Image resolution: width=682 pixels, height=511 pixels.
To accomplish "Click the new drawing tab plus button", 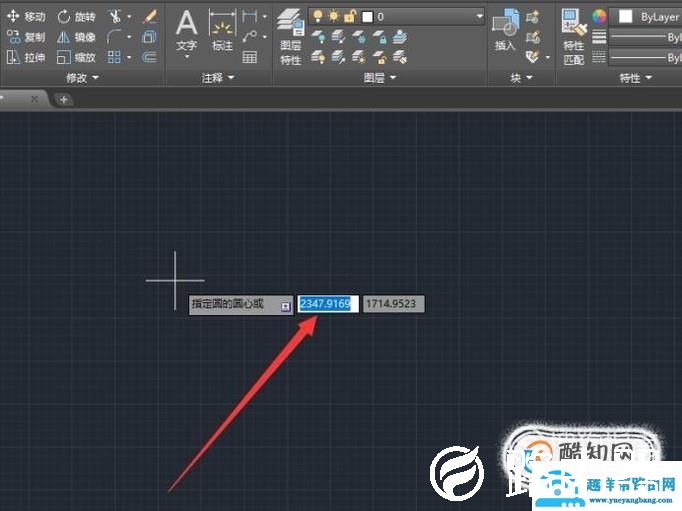I will (63, 99).
